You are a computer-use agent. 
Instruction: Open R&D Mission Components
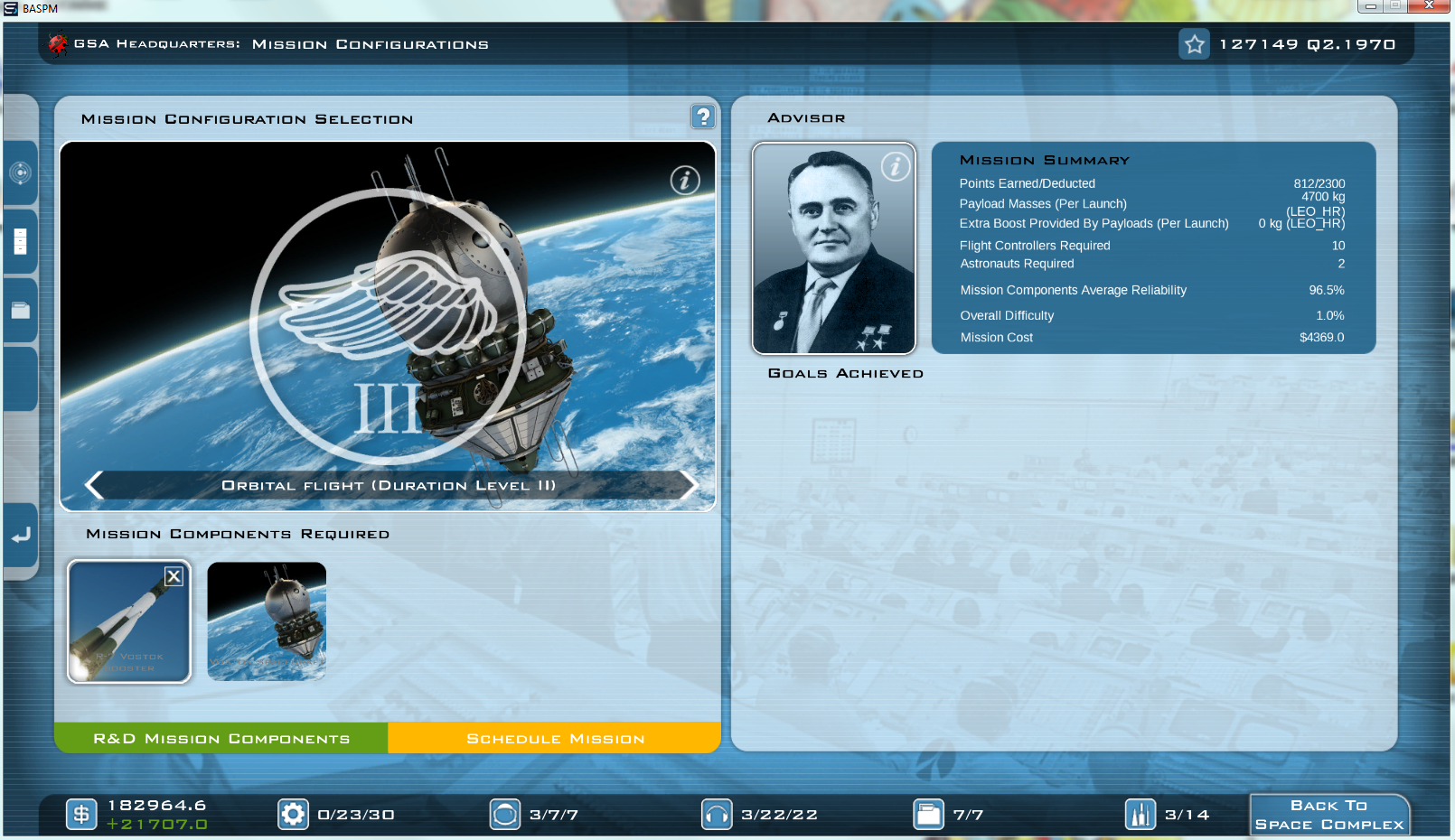(x=221, y=738)
